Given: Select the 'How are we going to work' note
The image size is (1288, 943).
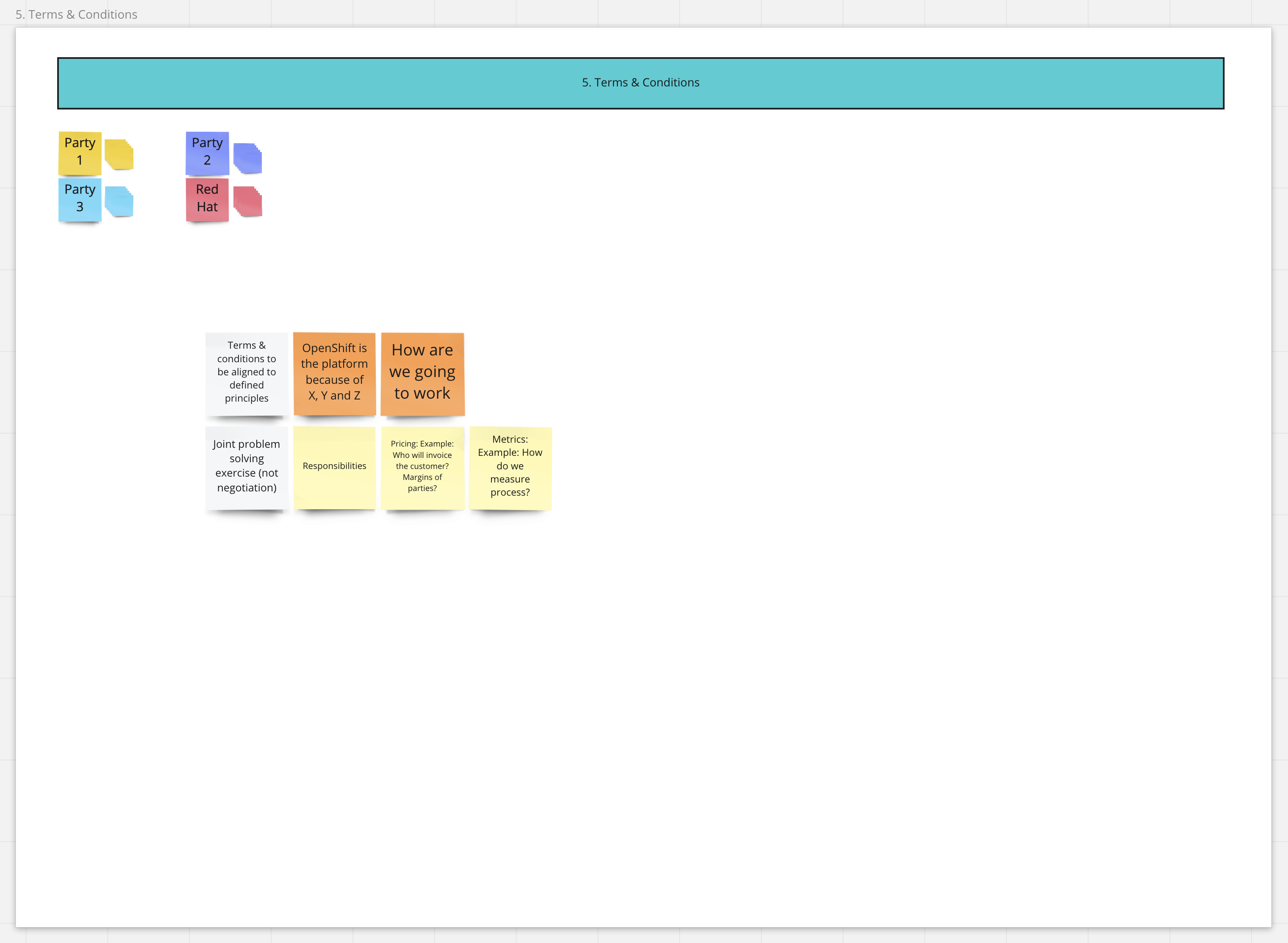Looking at the screenshot, I should [x=422, y=374].
